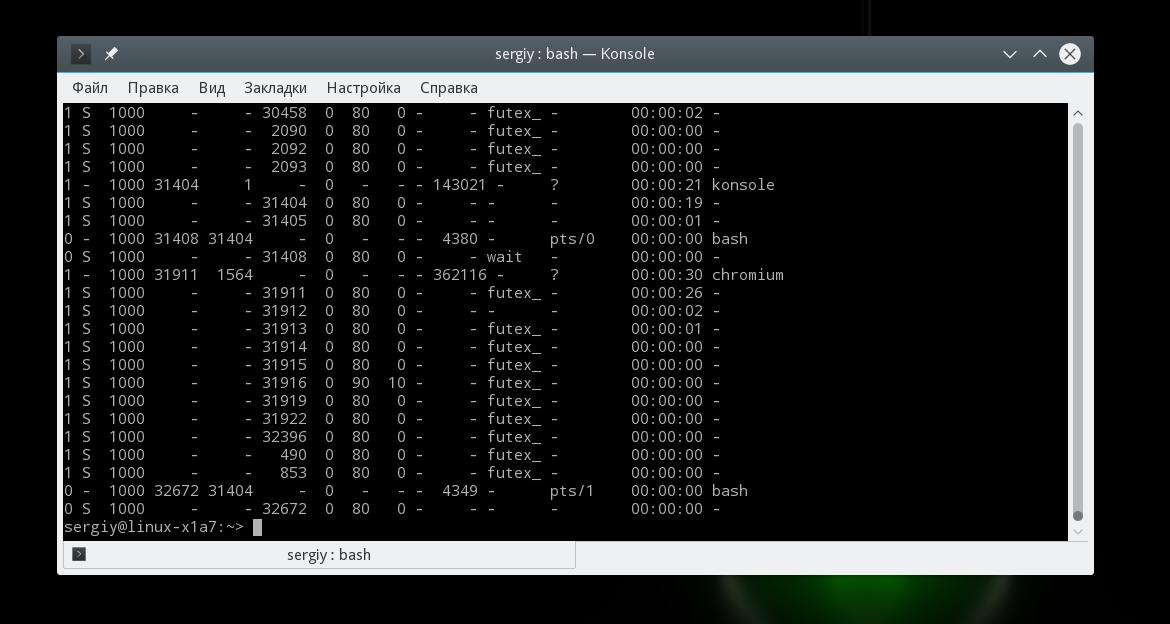This screenshot has height=624, width=1170.
Task: Click the 'konsole' process name
Action: (742, 185)
